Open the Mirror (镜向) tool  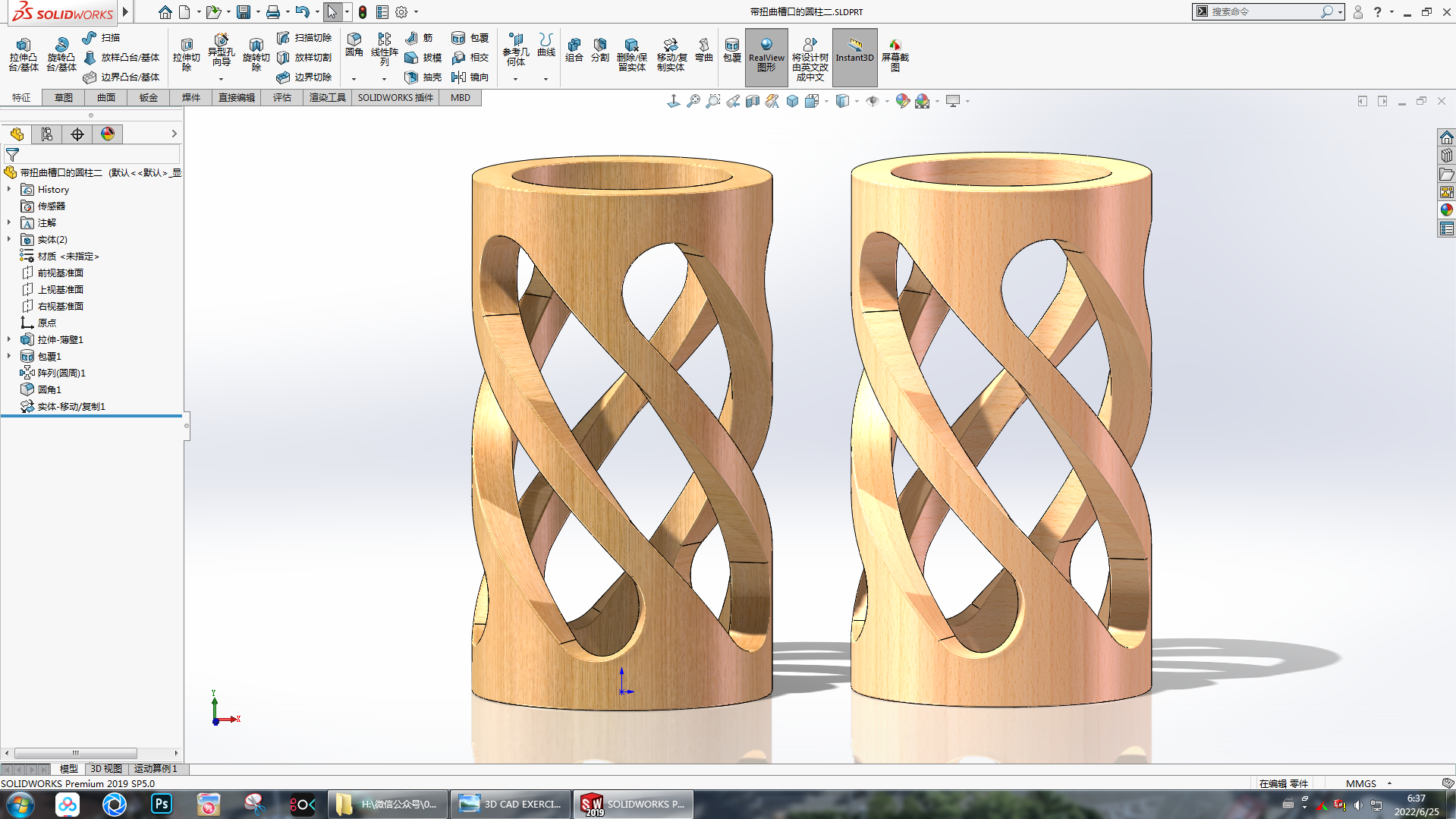[x=470, y=77]
